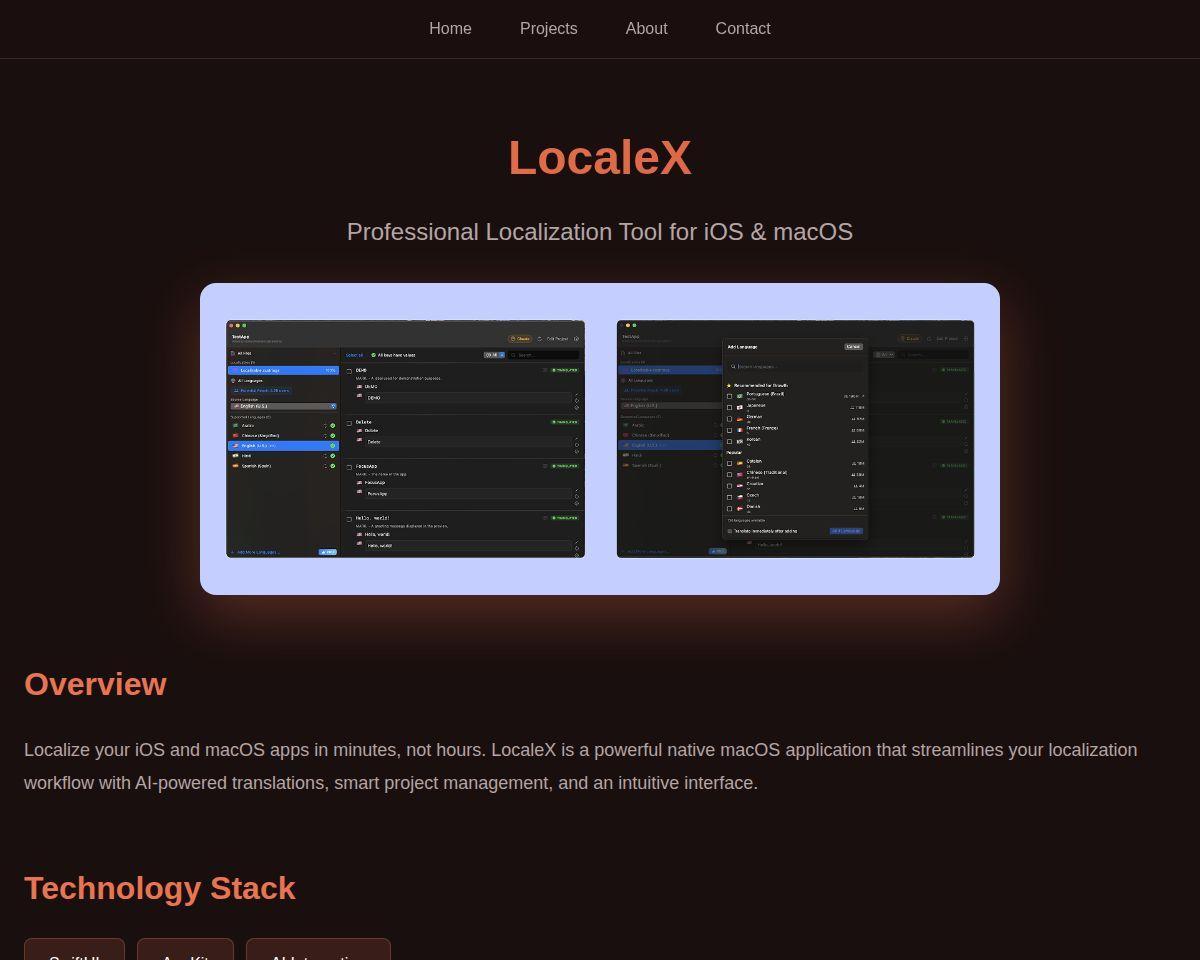Click the Technology Stack heading
Image resolution: width=1200 pixels, height=960 pixels.
tap(160, 888)
